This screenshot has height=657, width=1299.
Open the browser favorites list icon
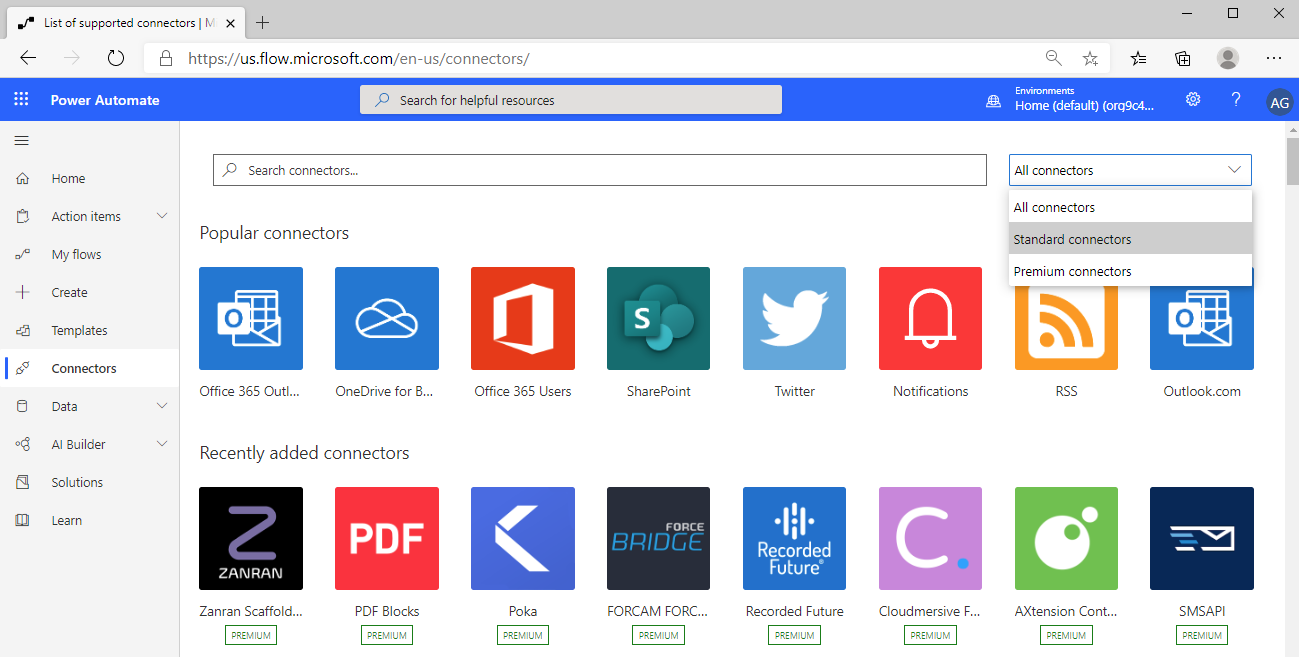pos(1139,58)
